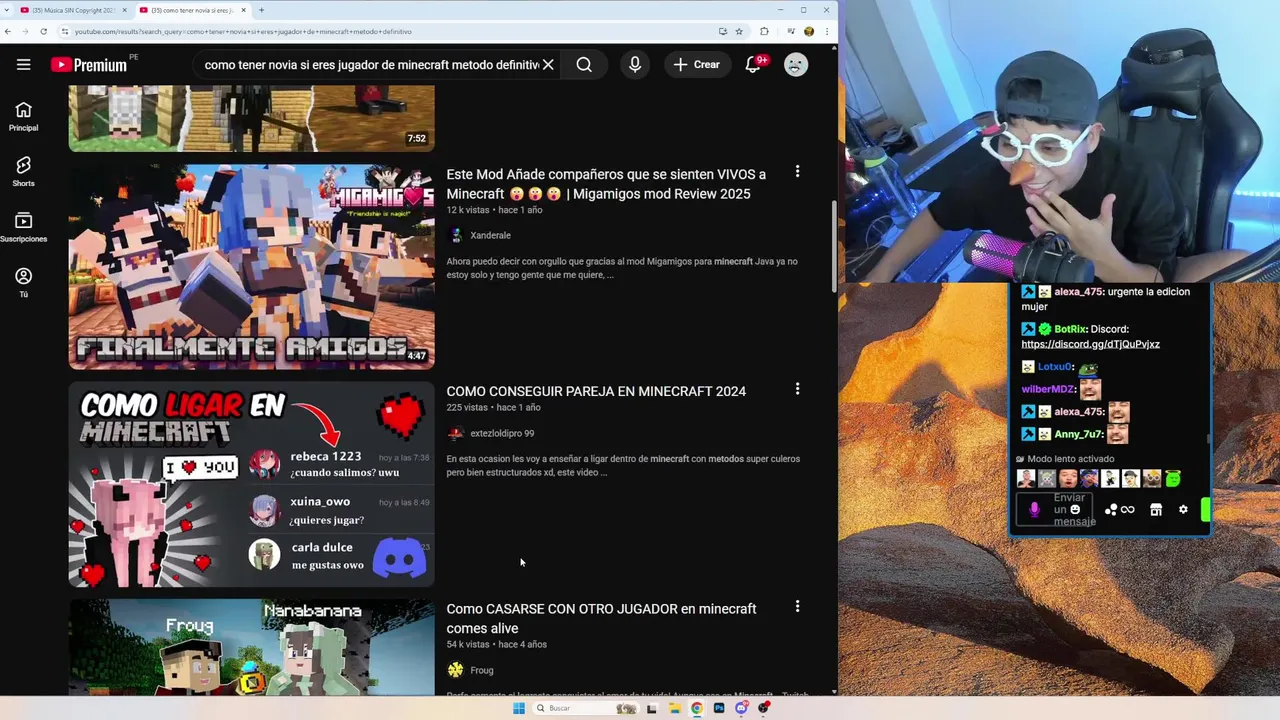The height and width of the screenshot is (720, 1280).
Task: Bookmark this page with the star icon
Action: click(x=739, y=31)
